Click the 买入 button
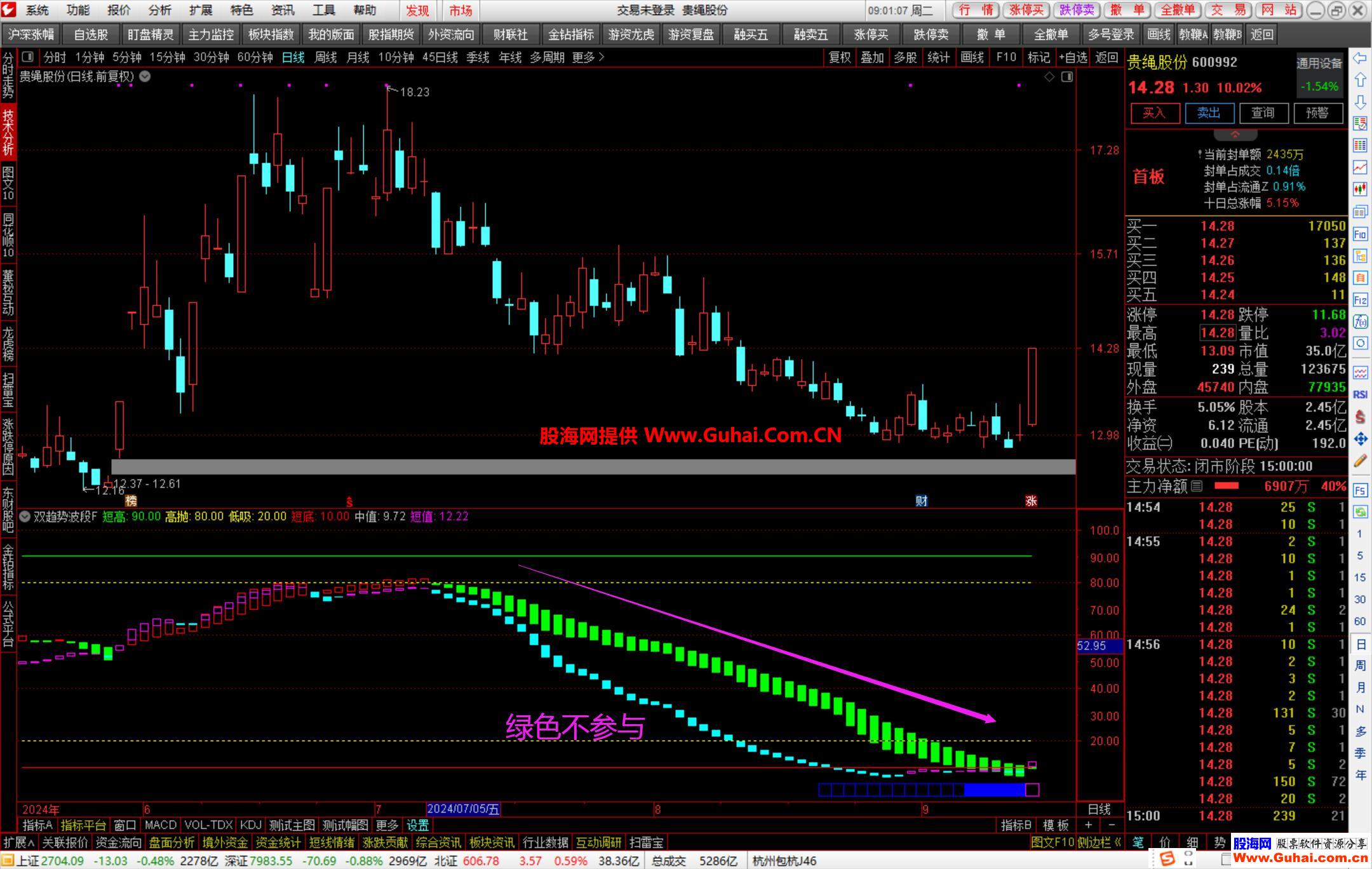Image resolution: width=1372 pixels, height=869 pixels. pos(1155,113)
